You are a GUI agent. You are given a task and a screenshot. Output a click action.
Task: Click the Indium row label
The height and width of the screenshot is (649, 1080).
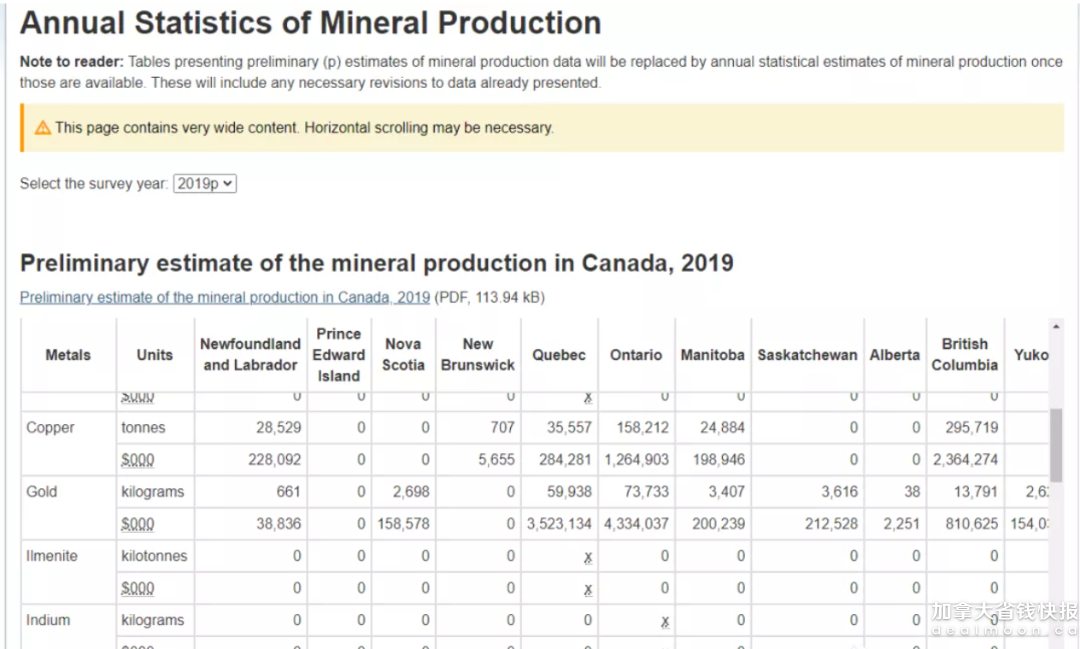coord(48,620)
